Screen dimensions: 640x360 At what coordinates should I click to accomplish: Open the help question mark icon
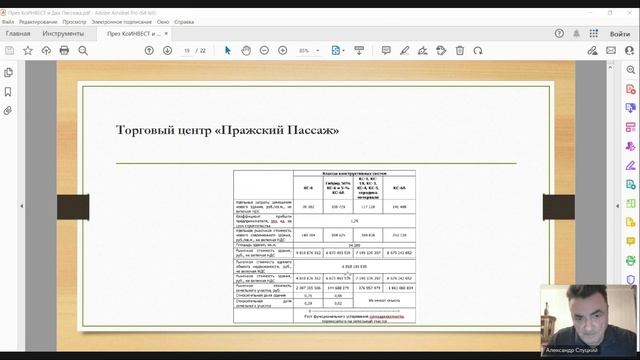click(559, 33)
